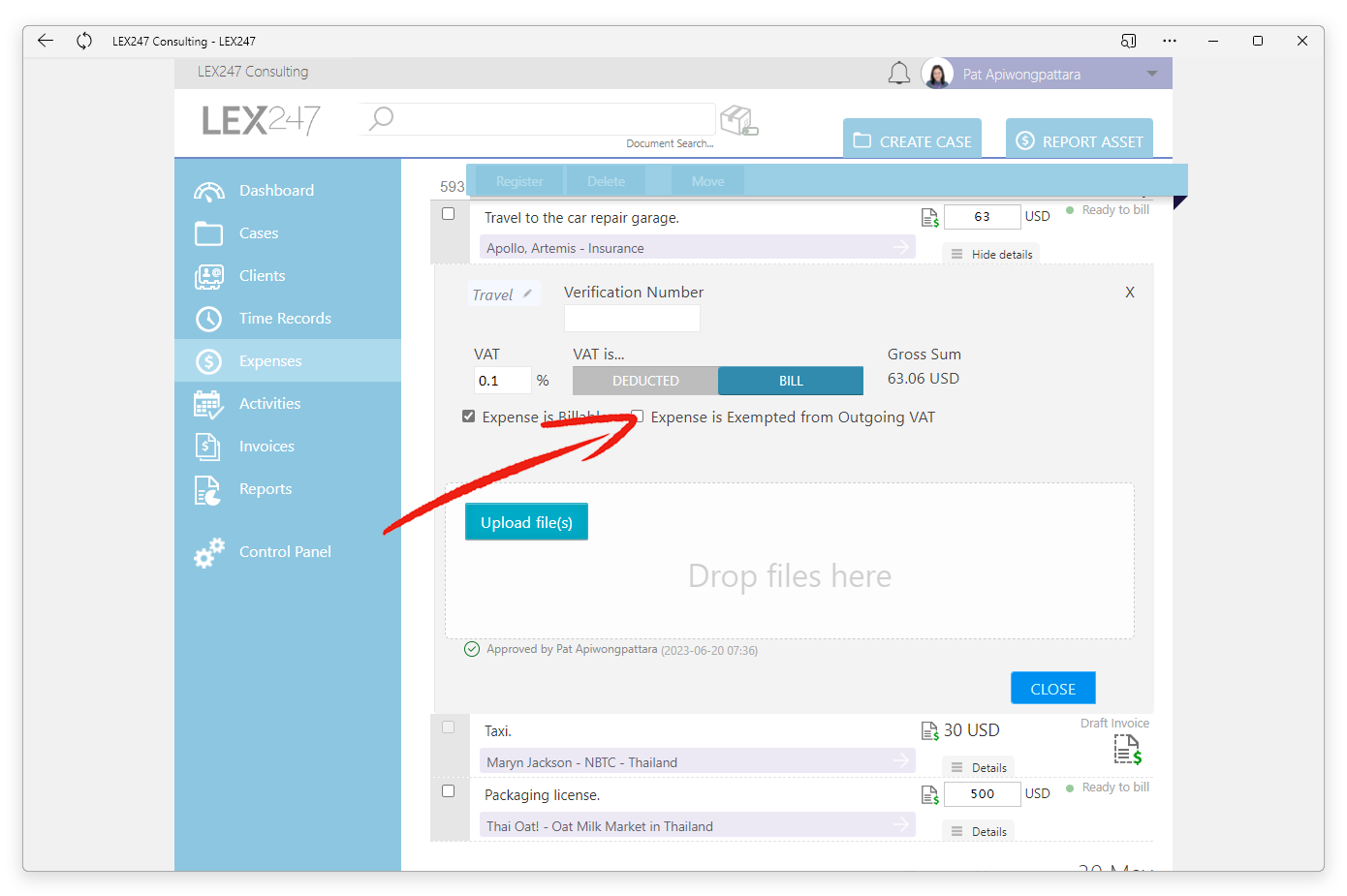Click the Activities calendar icon
Viewport: 1347px width, 896px height.
(x=209, y=404)
